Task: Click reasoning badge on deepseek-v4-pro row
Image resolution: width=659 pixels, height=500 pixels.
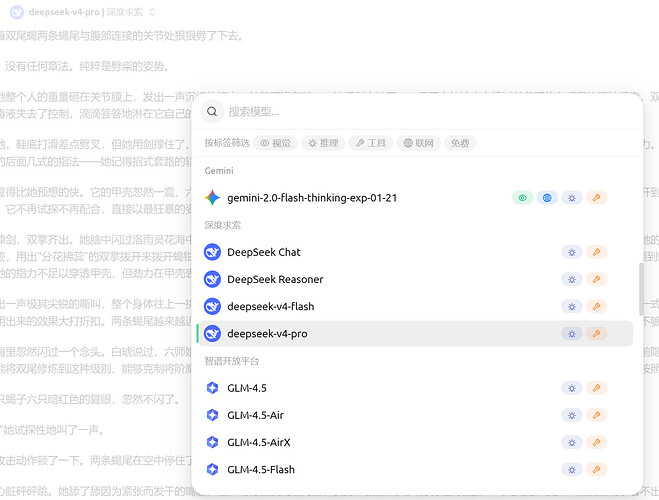Action: pos(572,334)
